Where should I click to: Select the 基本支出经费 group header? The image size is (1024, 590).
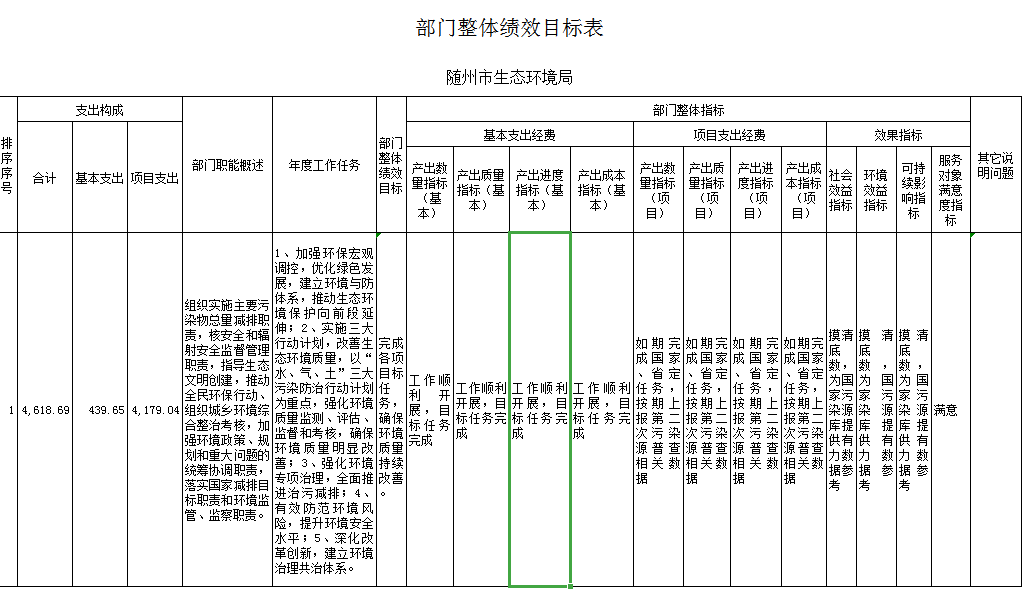tap(519, 135)
